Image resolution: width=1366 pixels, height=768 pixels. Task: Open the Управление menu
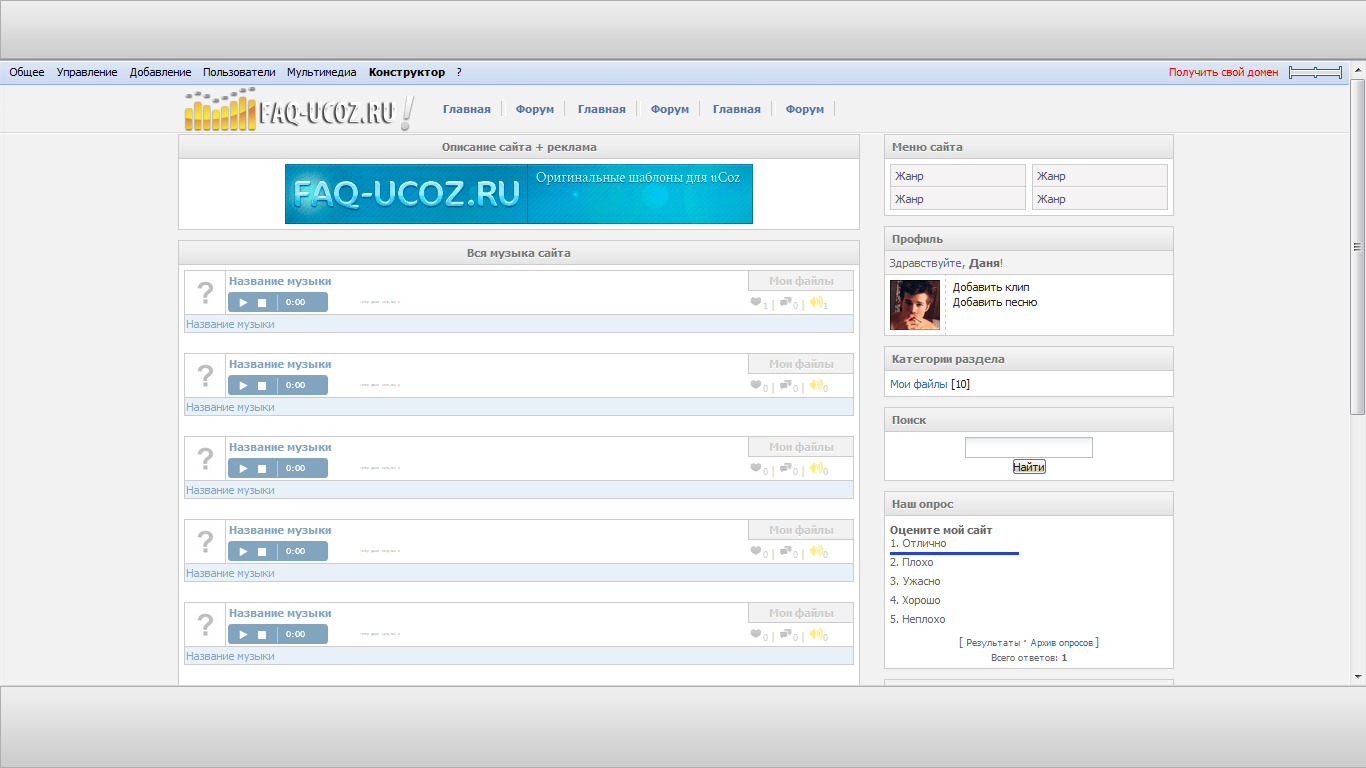[x=87, y=72]
